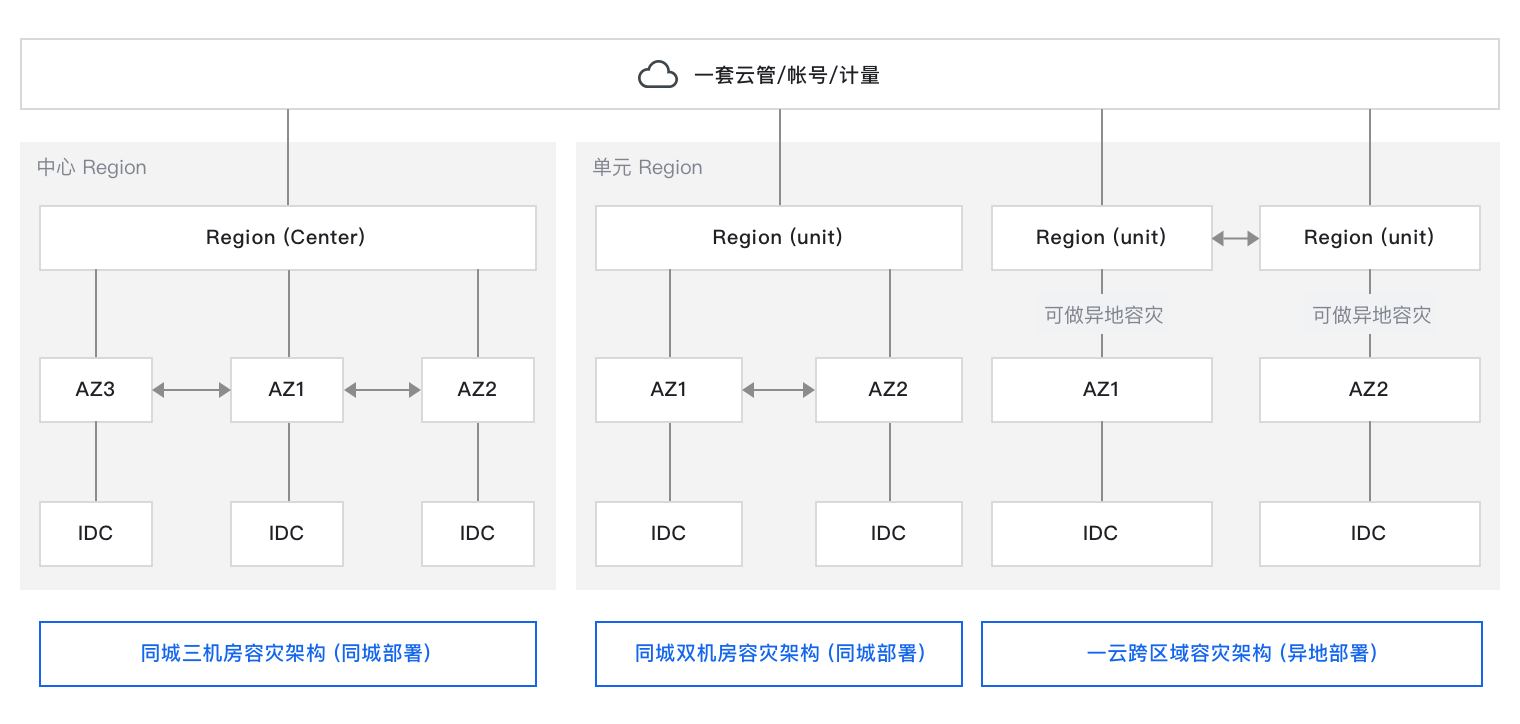Click the arrow linking AZ1 and AZ2 in 中心 Region
Image resolution: width=1520 pixels, height=724 pixels.
point(382,390)
